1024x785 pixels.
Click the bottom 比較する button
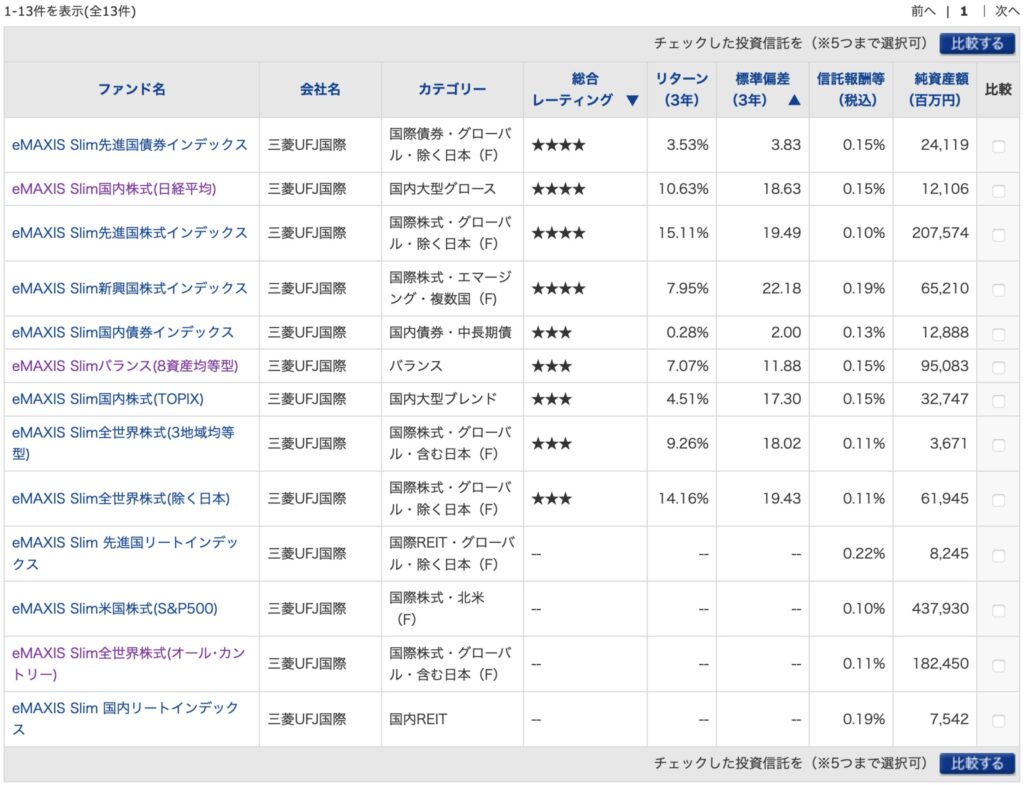[976, 763]
